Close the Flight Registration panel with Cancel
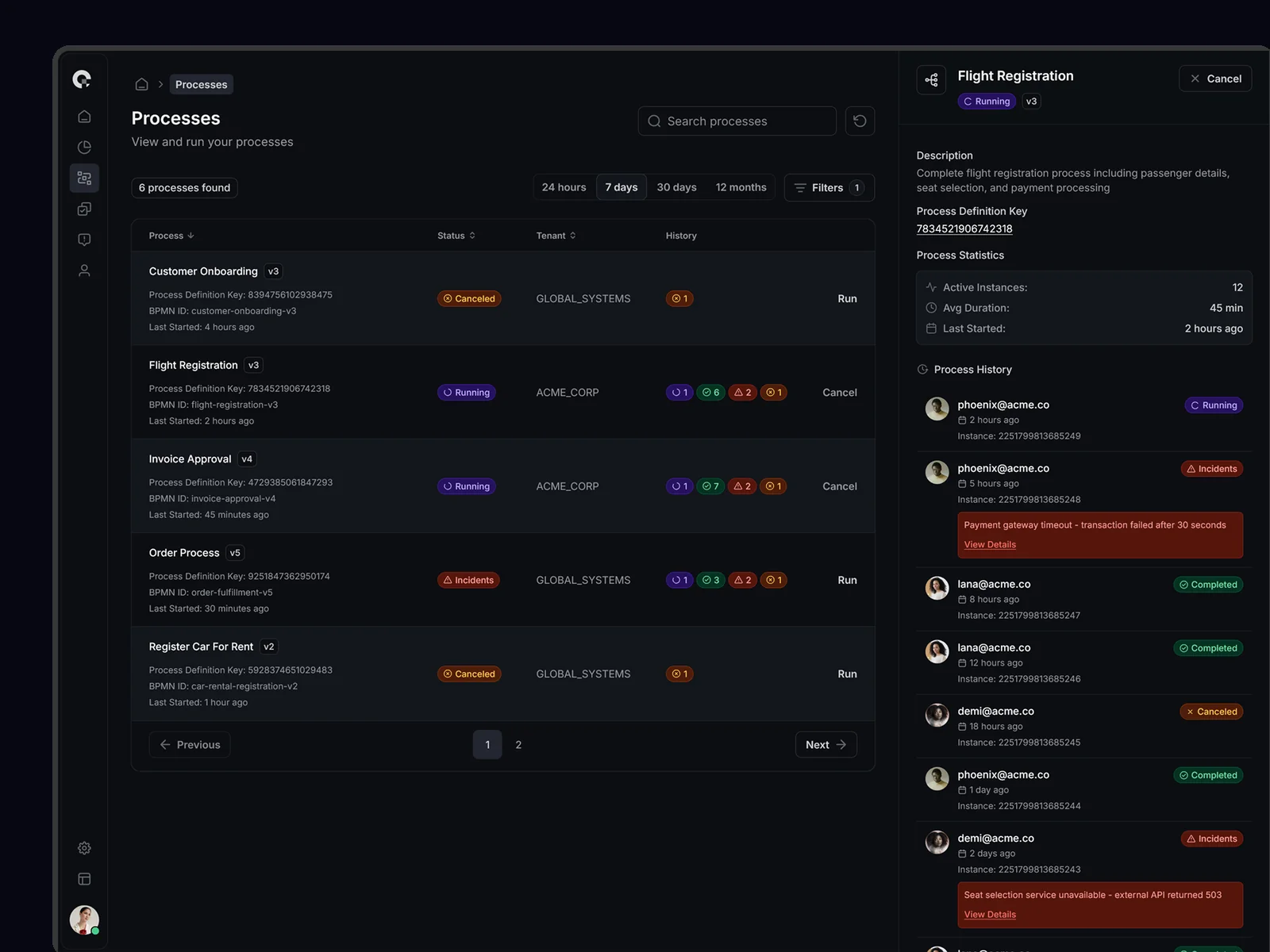The image size is (1270, 952). pyautogui.click(x=1215, y=79)
